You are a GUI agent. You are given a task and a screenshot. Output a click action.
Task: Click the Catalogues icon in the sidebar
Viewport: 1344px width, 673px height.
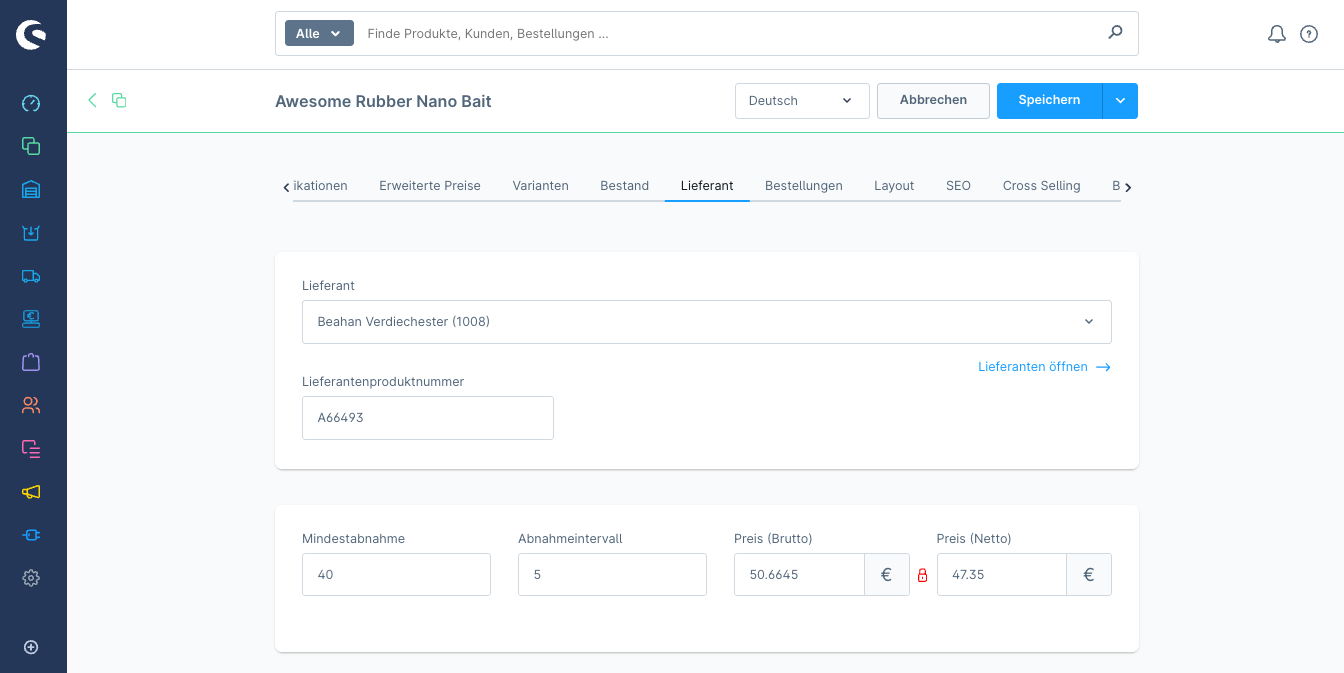point(31,146)
